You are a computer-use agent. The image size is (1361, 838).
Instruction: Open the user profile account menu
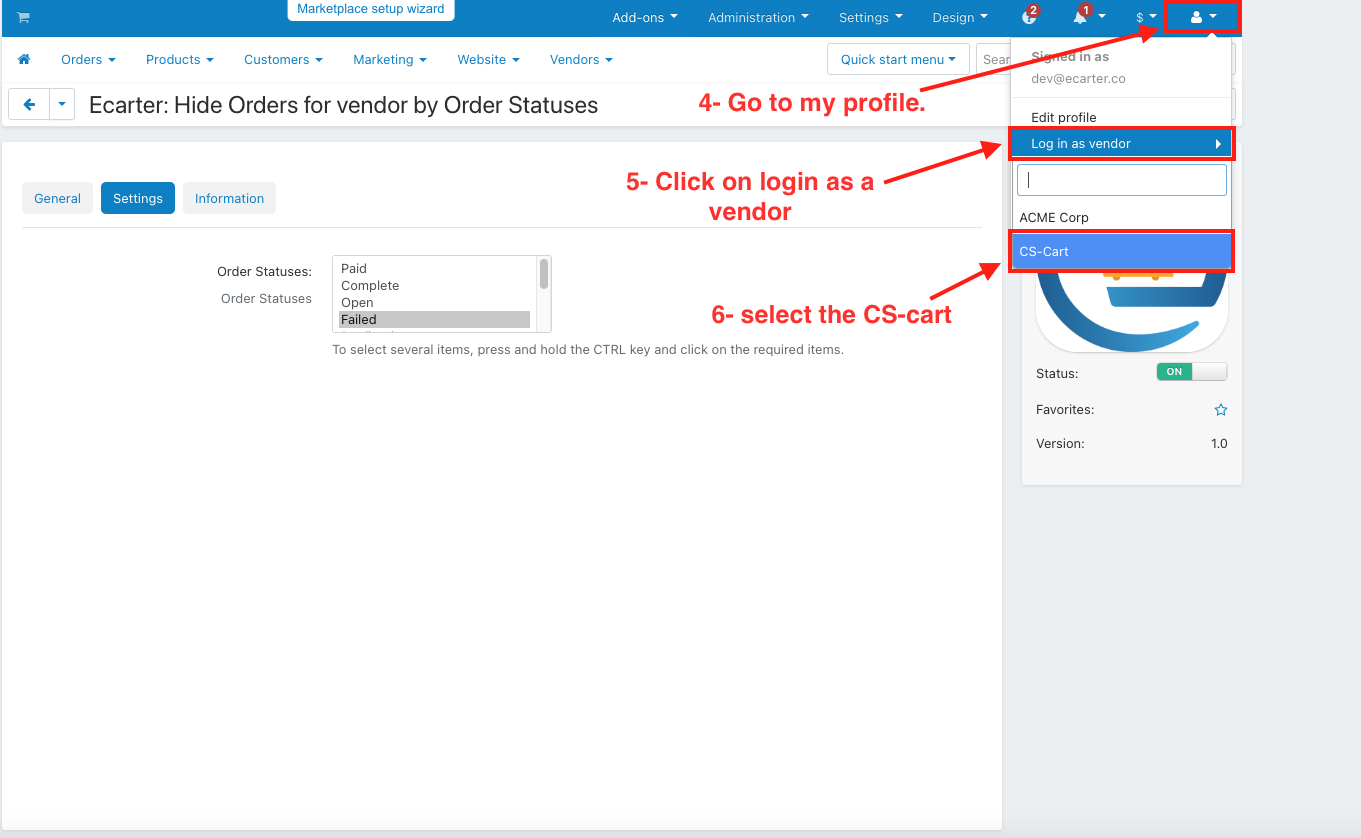pos(1203,17)
